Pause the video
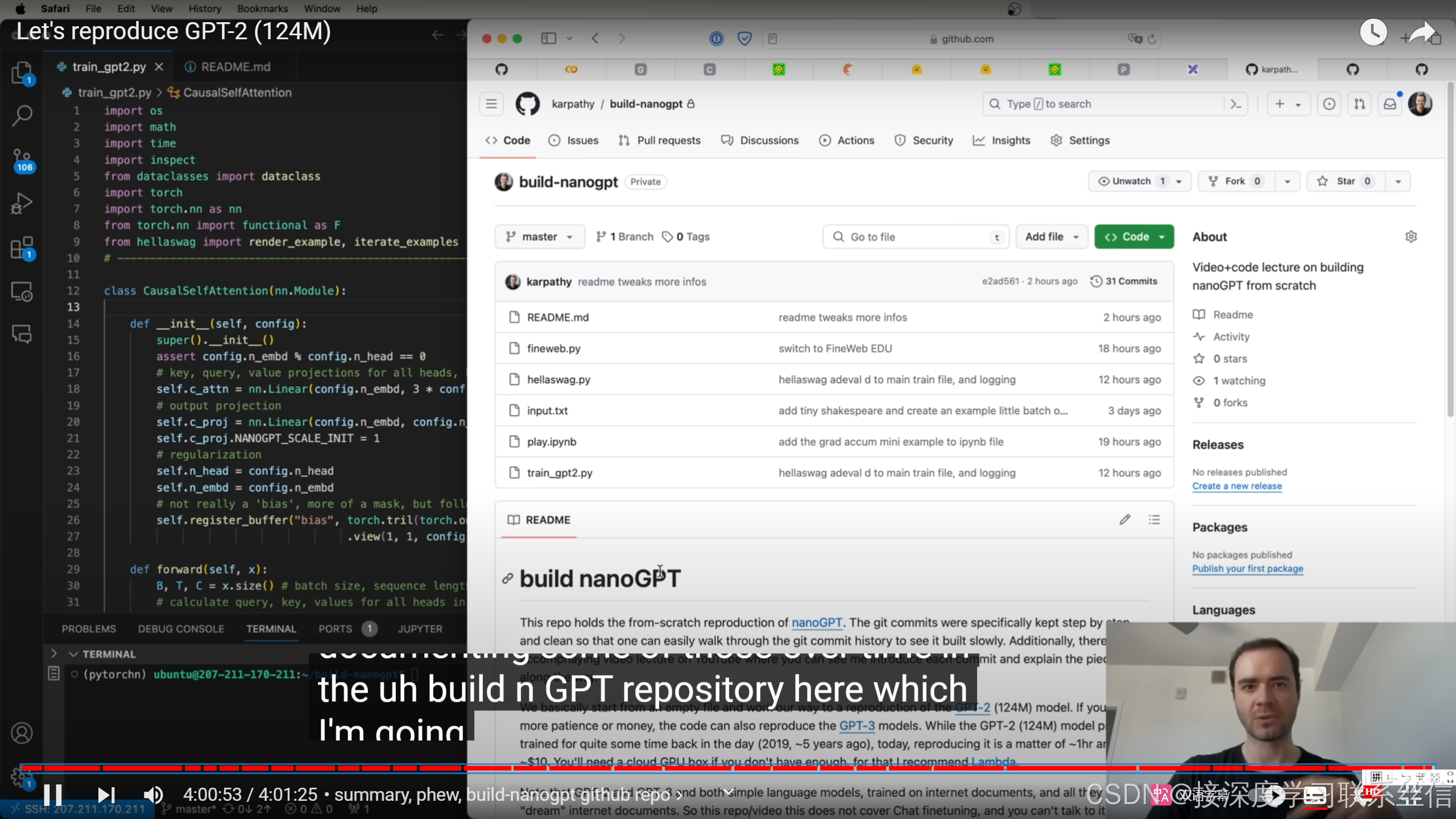This screenshot has height=819, width=1456. [x=52, y=795]
